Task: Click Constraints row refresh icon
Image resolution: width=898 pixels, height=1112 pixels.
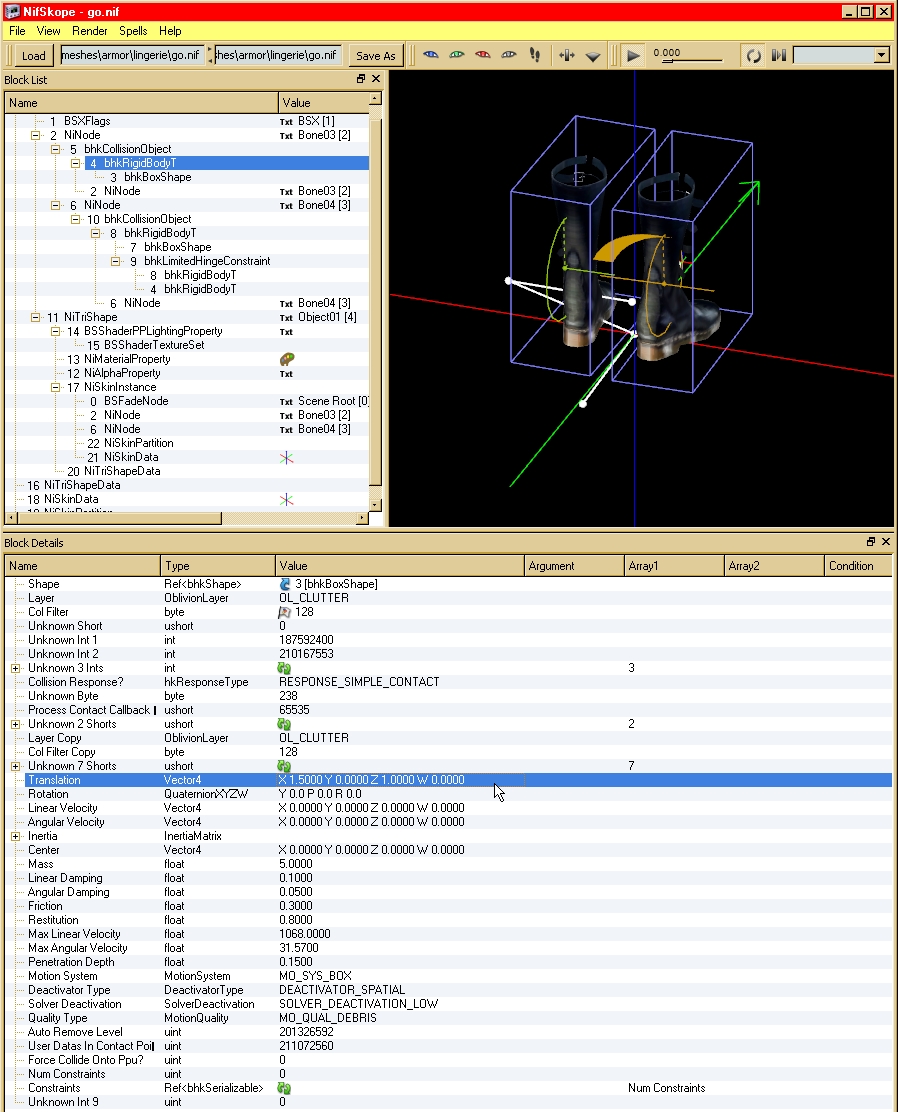Action: tap(284, 1088)
